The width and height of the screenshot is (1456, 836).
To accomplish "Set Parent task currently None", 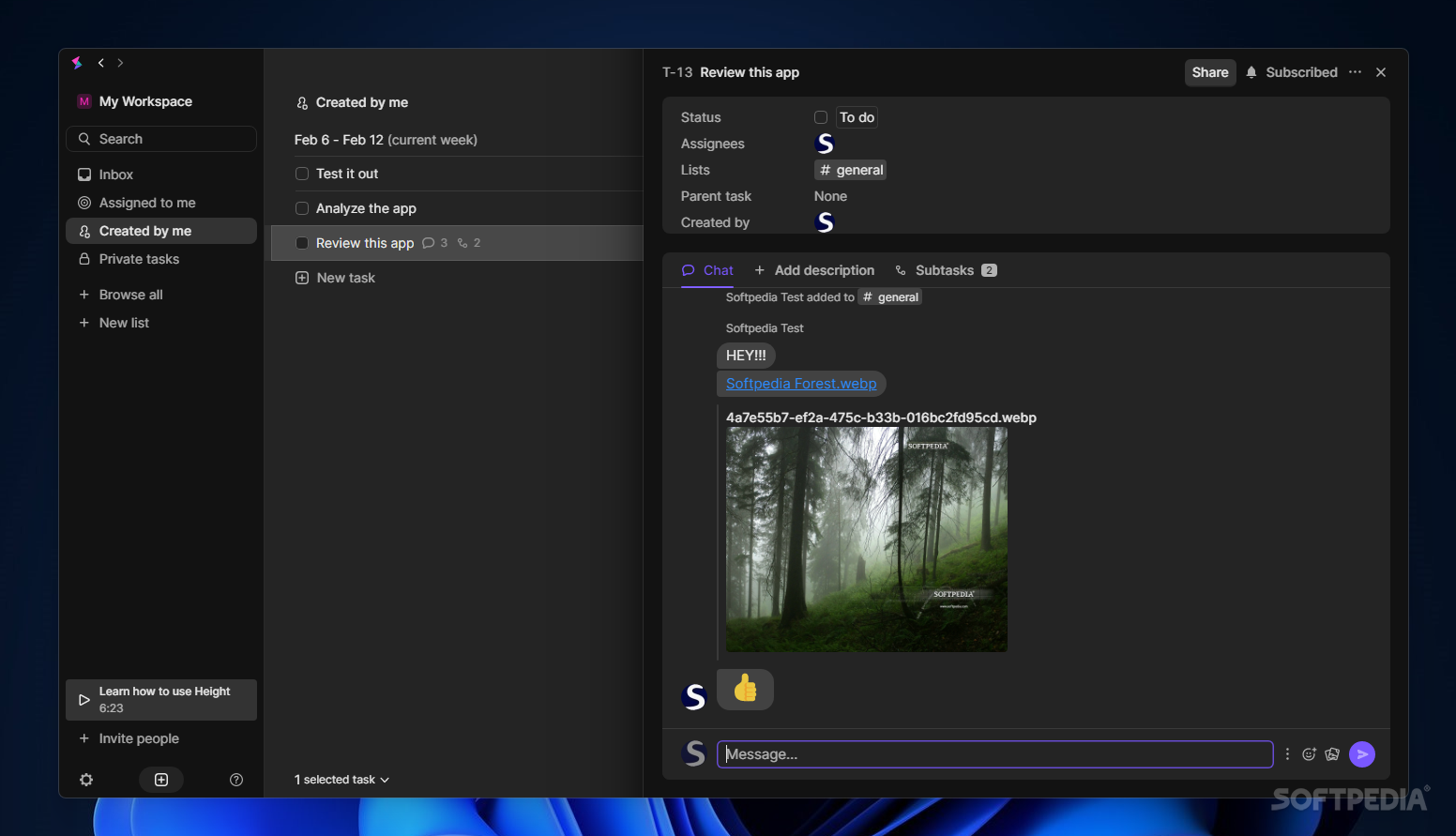I will click(x=830, y=196).
